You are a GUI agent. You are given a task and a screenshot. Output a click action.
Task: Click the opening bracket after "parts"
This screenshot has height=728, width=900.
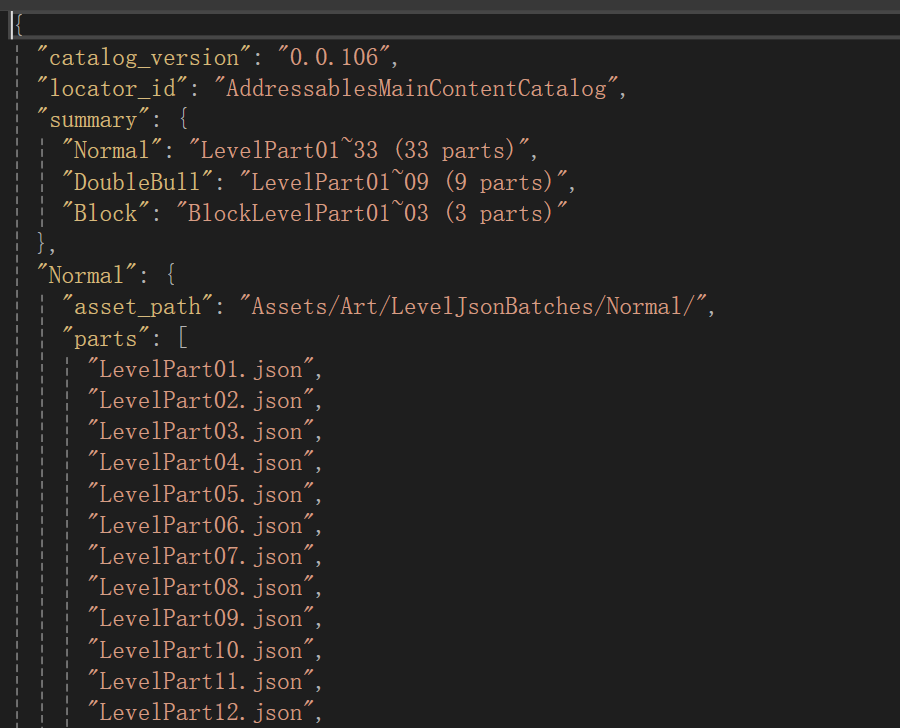[183, 338]
